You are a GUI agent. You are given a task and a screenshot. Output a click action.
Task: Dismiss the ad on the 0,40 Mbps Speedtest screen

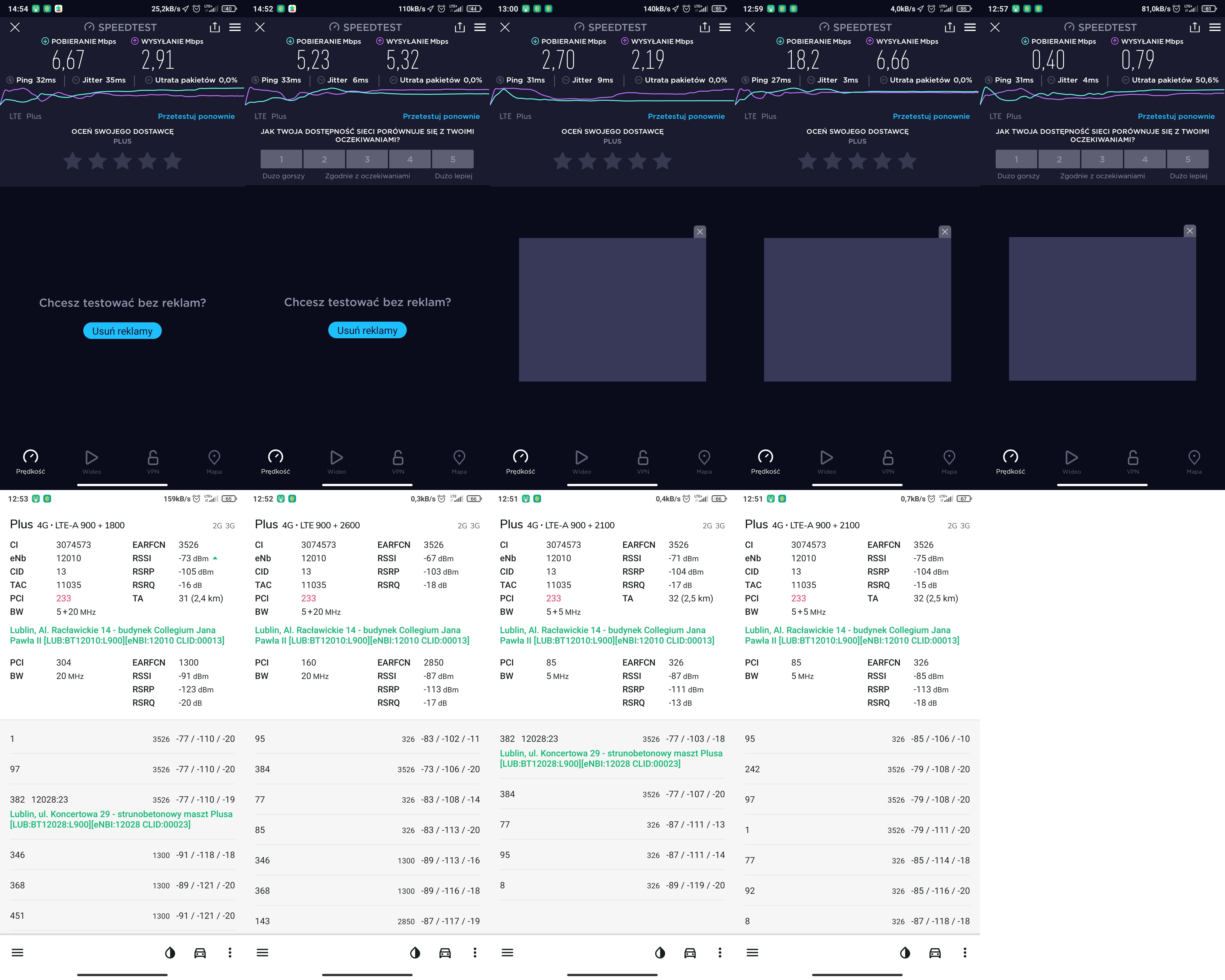[1190, 231]
